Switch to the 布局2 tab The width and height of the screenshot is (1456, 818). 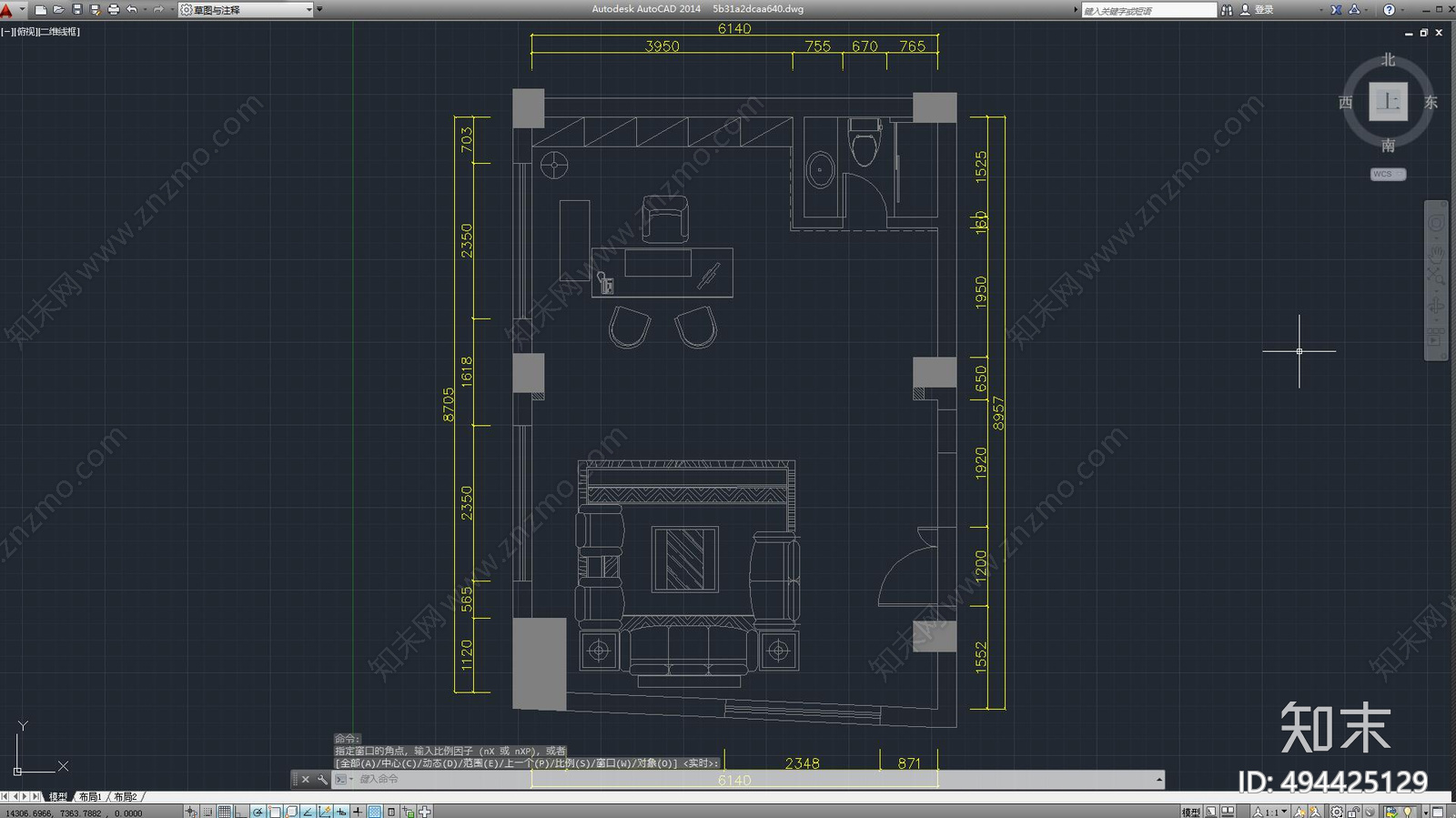point(126,797)
